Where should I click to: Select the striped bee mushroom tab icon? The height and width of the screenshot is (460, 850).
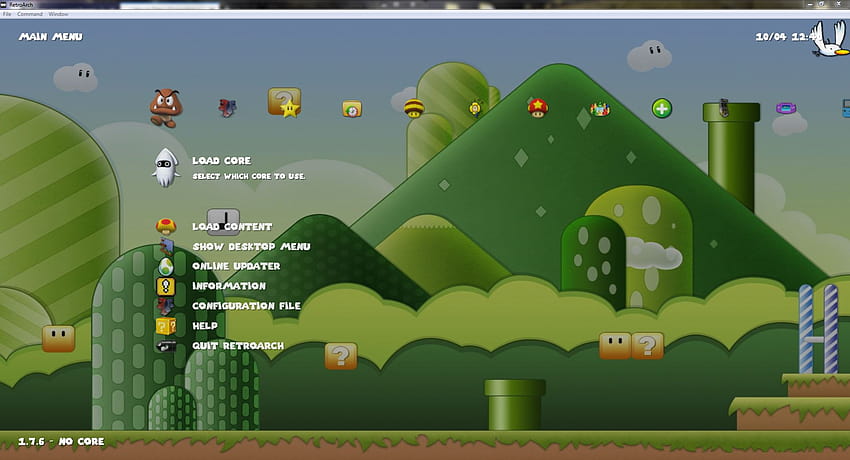[414, 108]
